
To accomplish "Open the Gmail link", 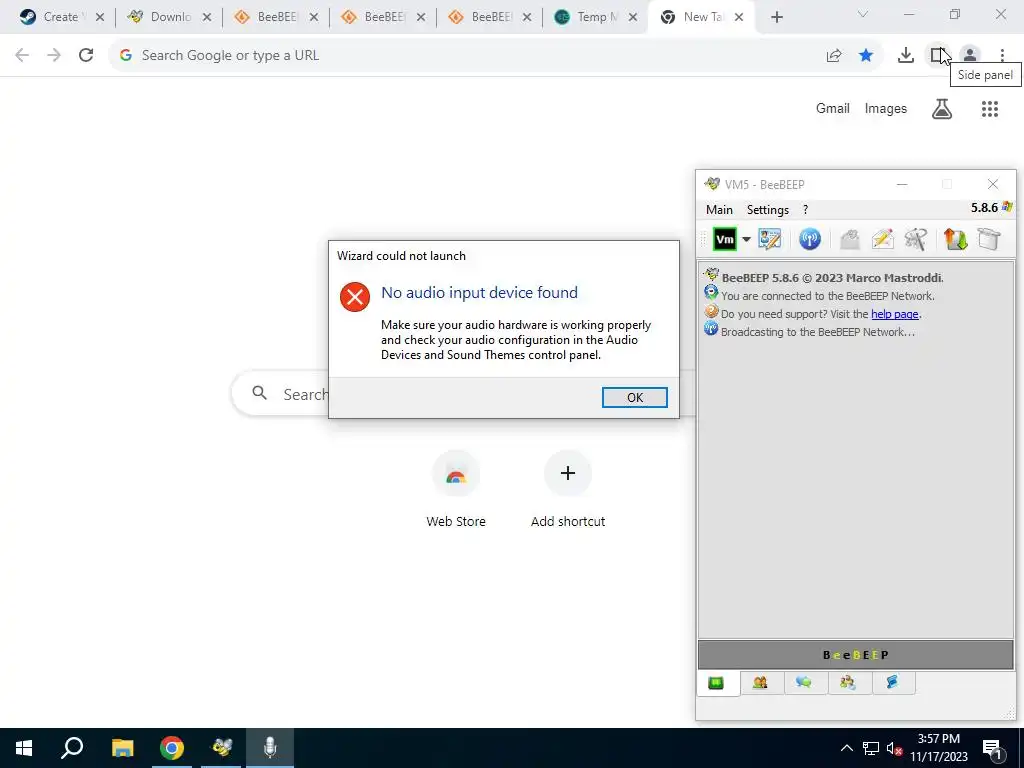I will (x=833, y=108).
